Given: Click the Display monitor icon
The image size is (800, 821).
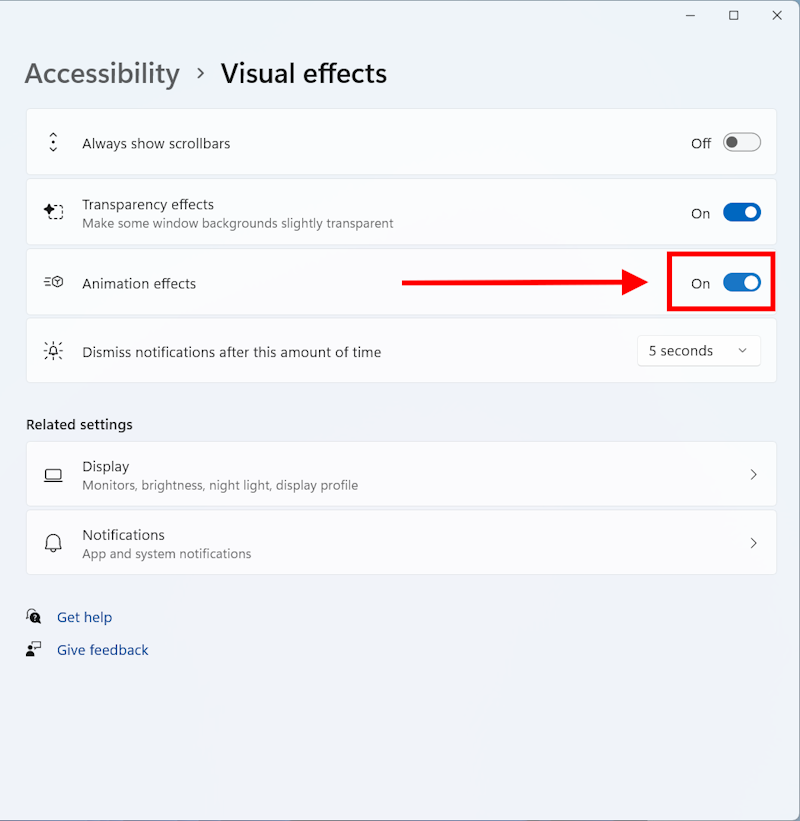Looking at the screenshot, I should 54,475.
